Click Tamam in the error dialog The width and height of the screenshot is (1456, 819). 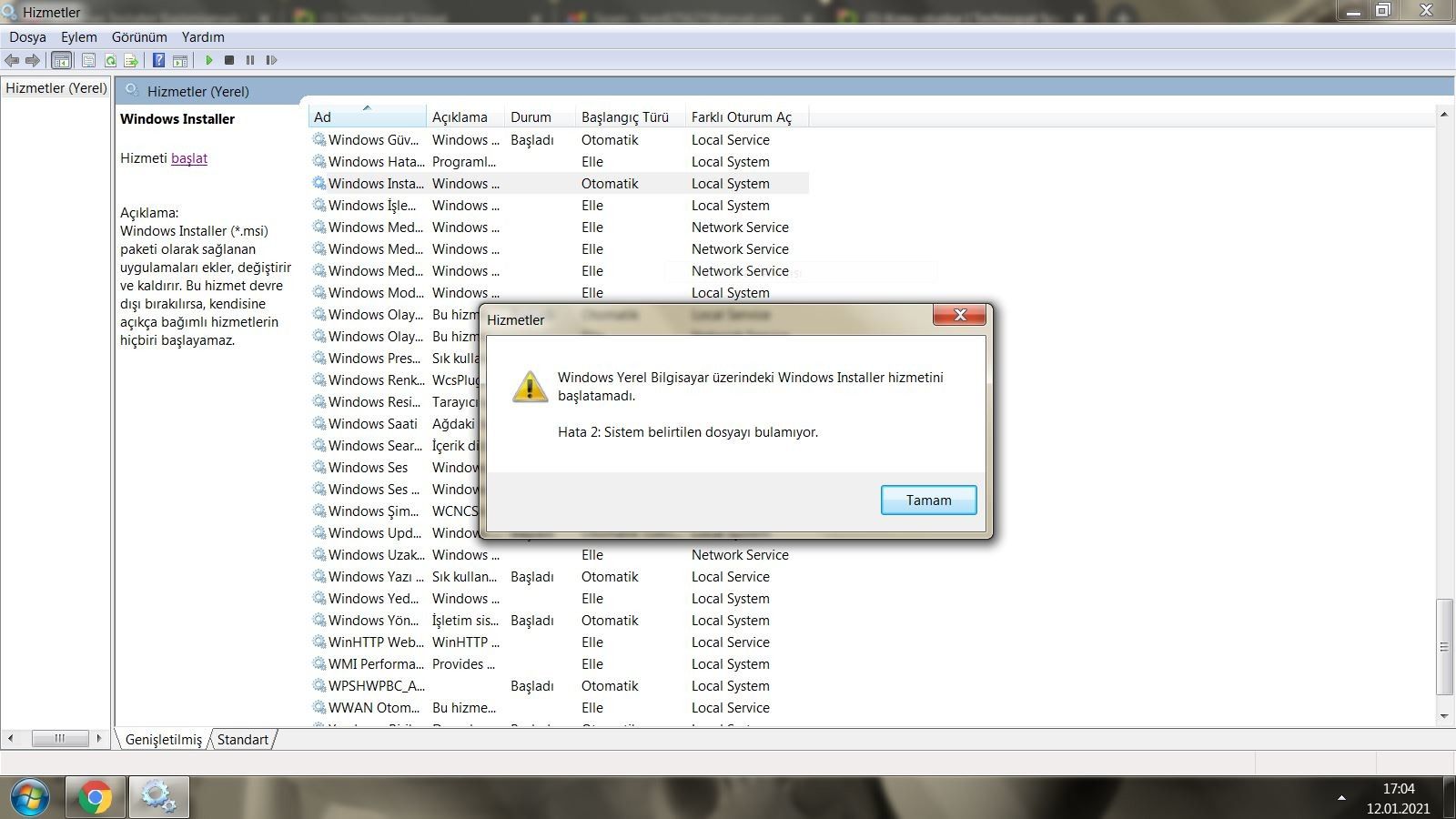pyautogui.click(x=928, y=500)
